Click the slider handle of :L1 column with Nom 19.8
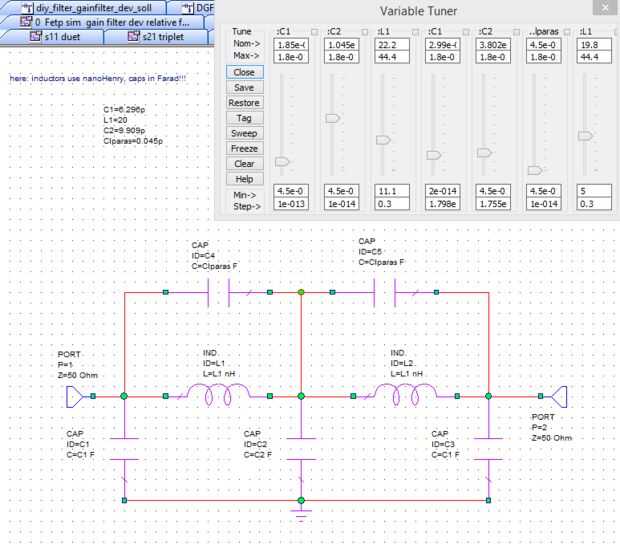 585,136
